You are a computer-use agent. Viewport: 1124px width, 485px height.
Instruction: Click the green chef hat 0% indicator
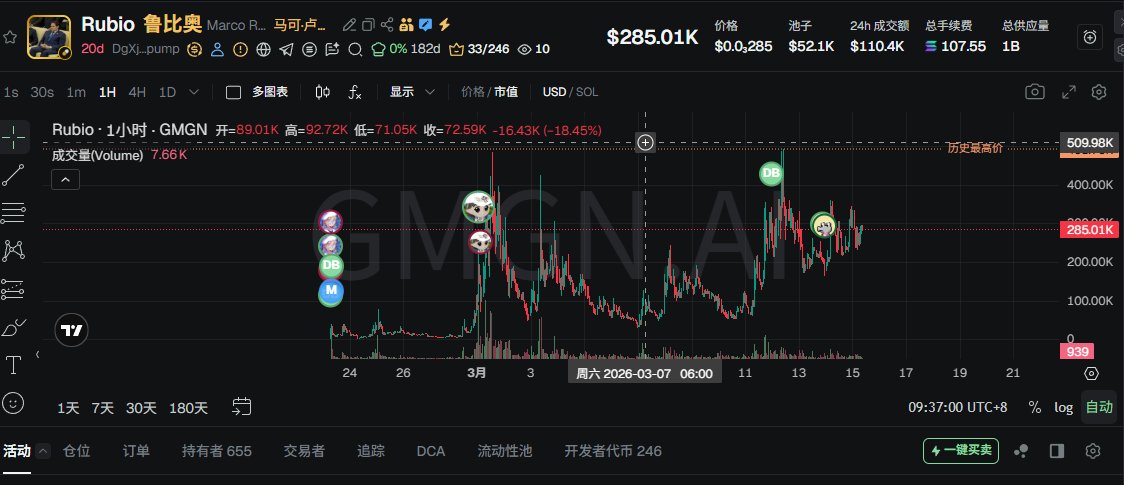pyautogui.click(x=389, y=49)
